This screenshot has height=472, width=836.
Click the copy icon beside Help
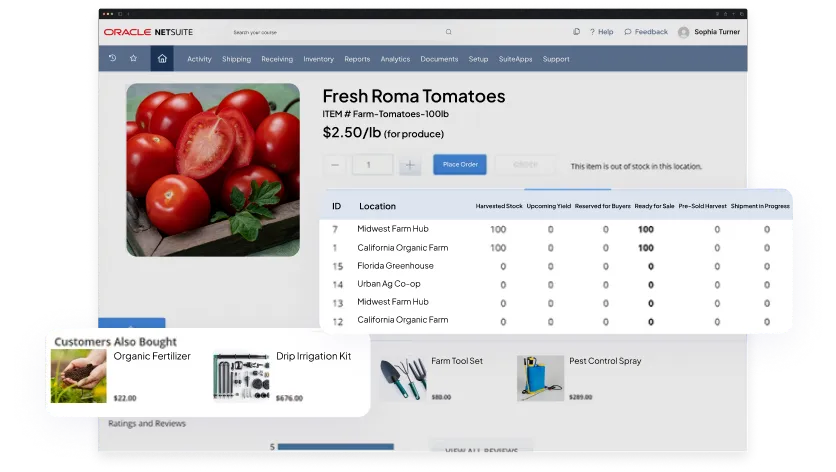coord(576,32)
